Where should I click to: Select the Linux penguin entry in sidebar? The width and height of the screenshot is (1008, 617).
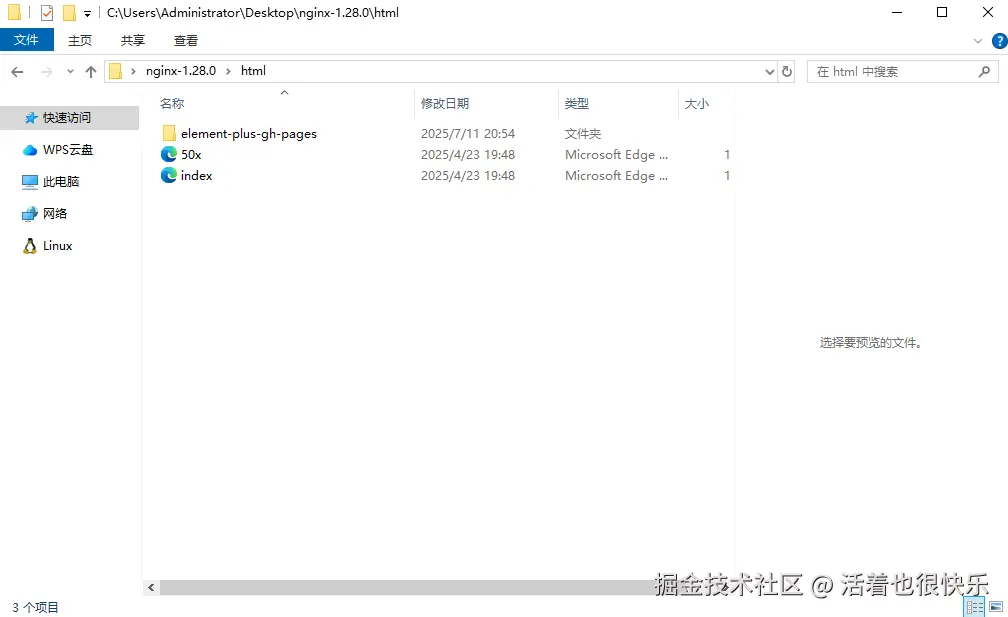tap(58, 245)
